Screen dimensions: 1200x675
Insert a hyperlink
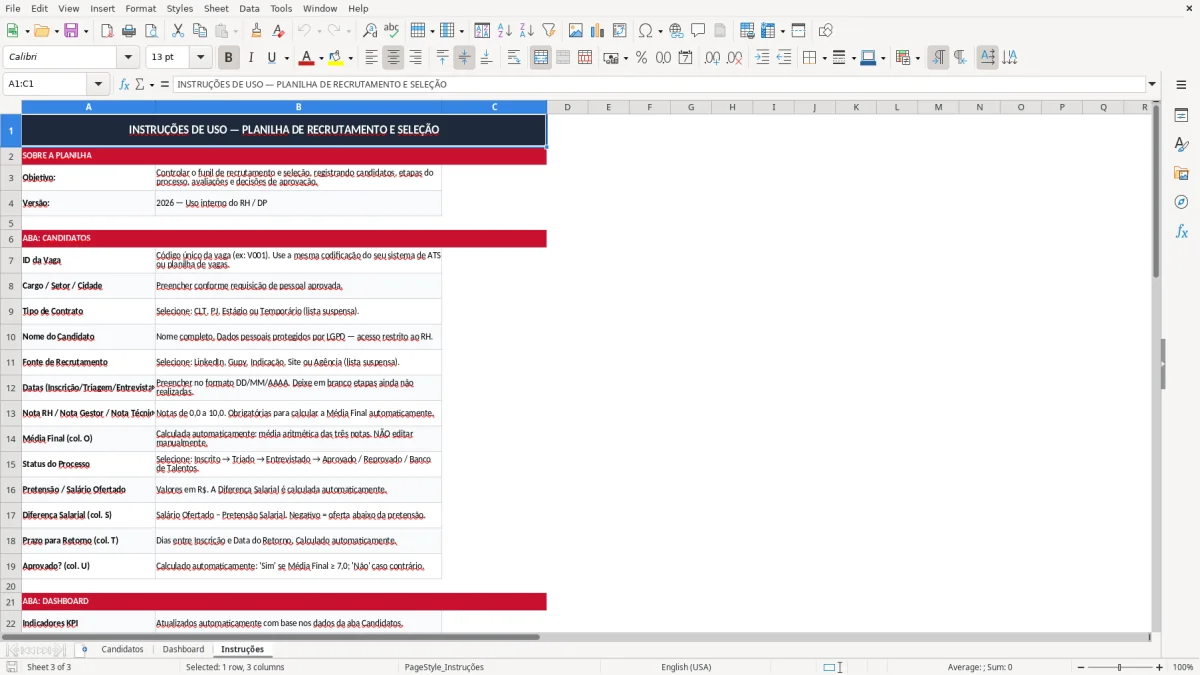[x=676, y=31]
